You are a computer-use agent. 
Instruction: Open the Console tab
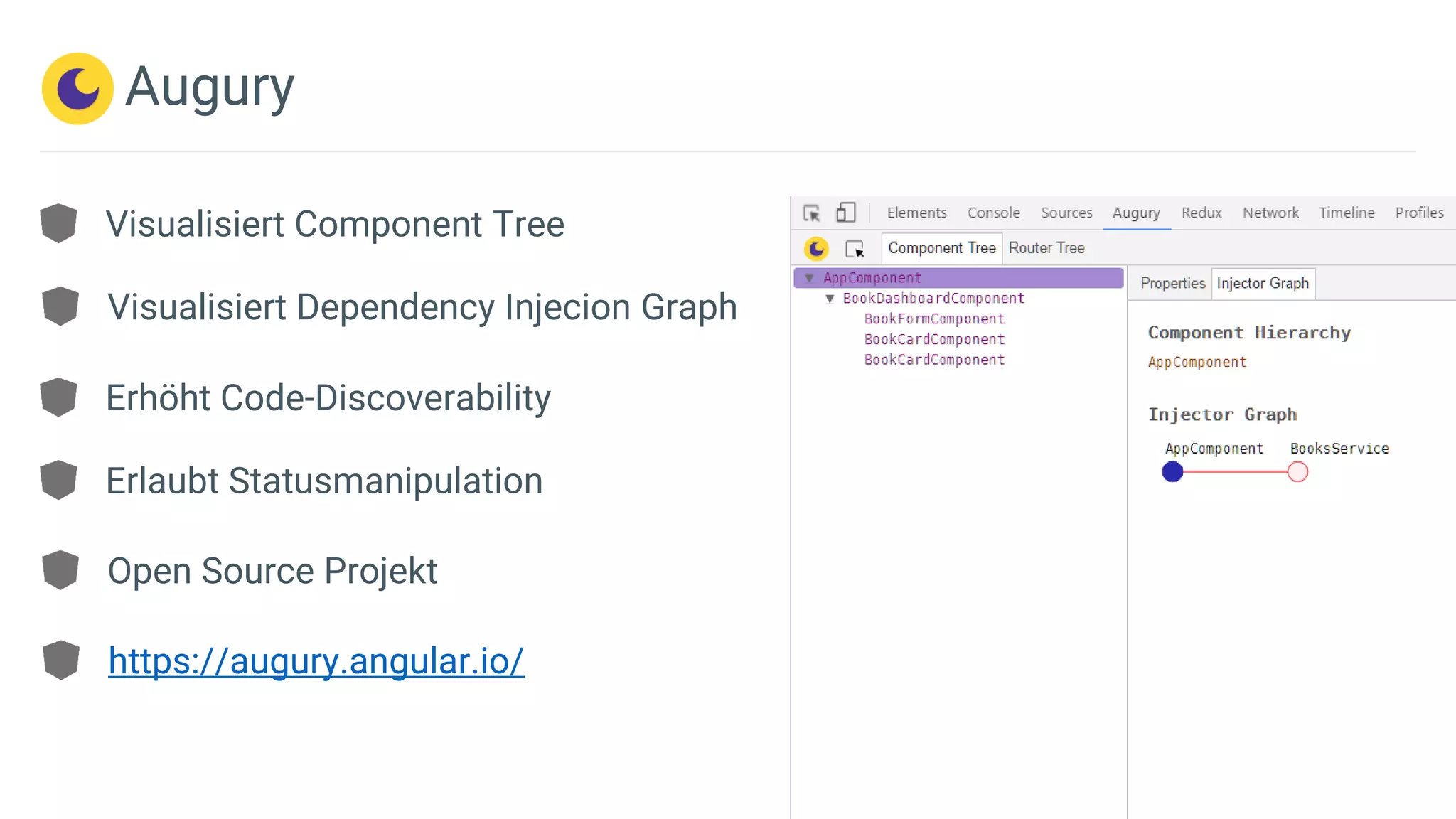point(993,213)
